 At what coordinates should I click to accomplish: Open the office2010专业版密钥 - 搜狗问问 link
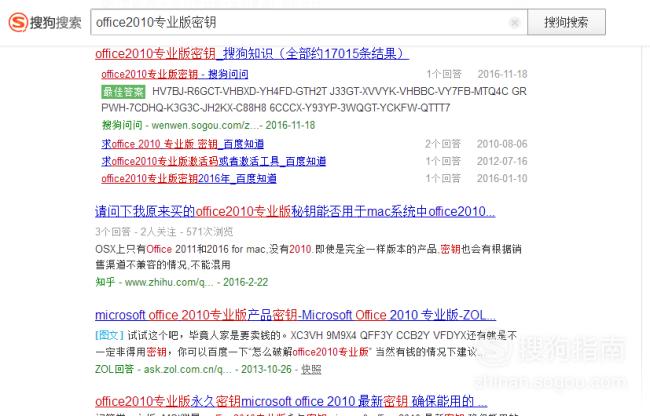pos(175,74)
